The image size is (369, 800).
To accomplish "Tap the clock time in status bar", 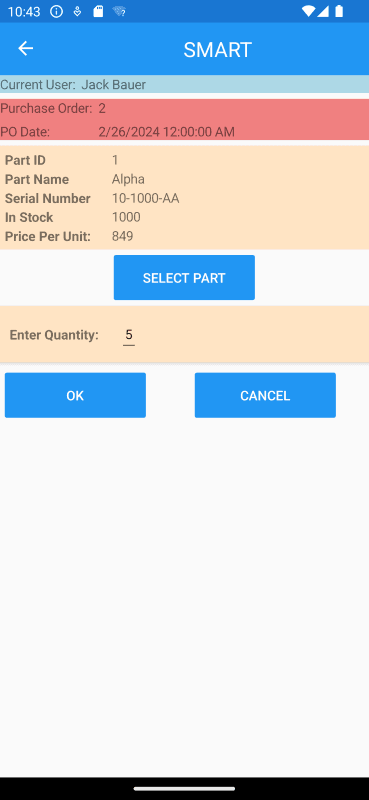I will [x=24, y=12].
